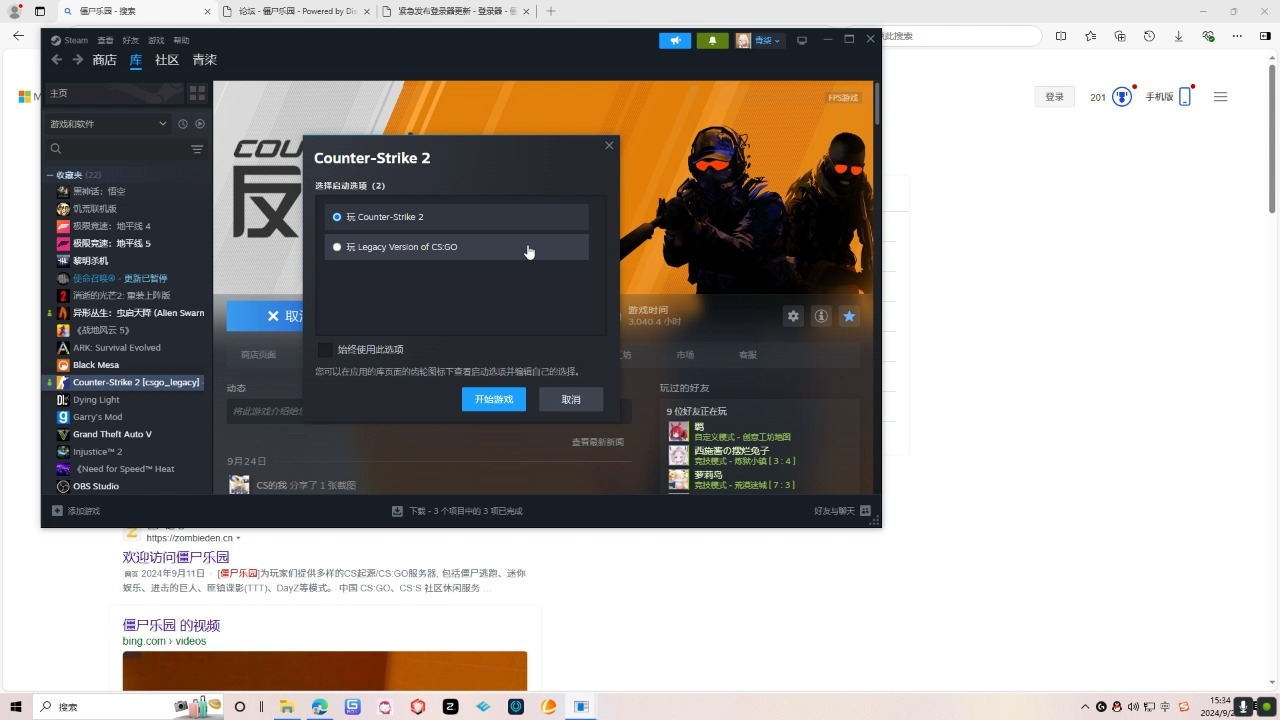Image resolution: width=1280 pixels, height=720 pixels.
Task: Open the browser downloads icon
Action: (x=1179, y=36)
